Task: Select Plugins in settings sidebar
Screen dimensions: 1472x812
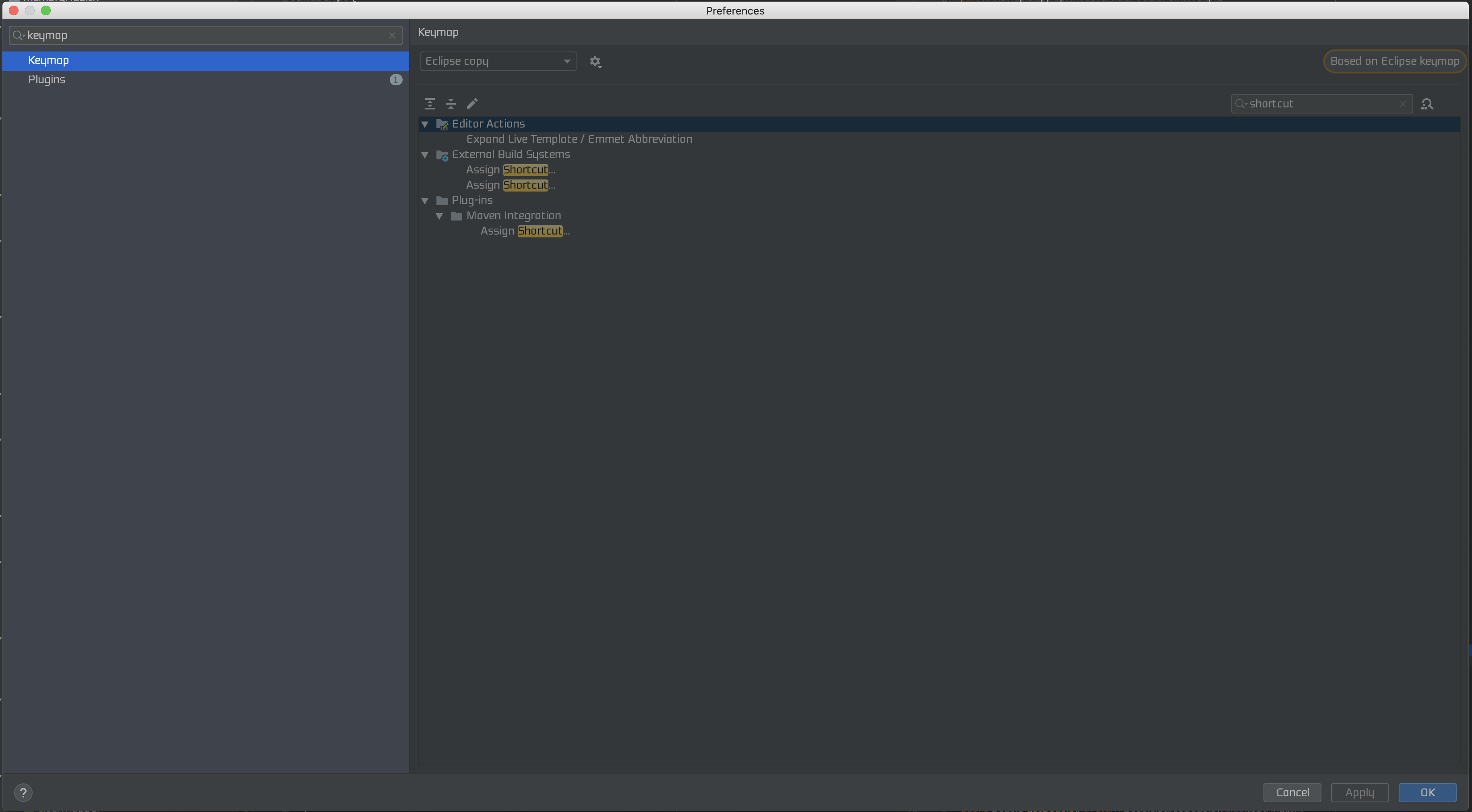Action: tap(47, 79)
